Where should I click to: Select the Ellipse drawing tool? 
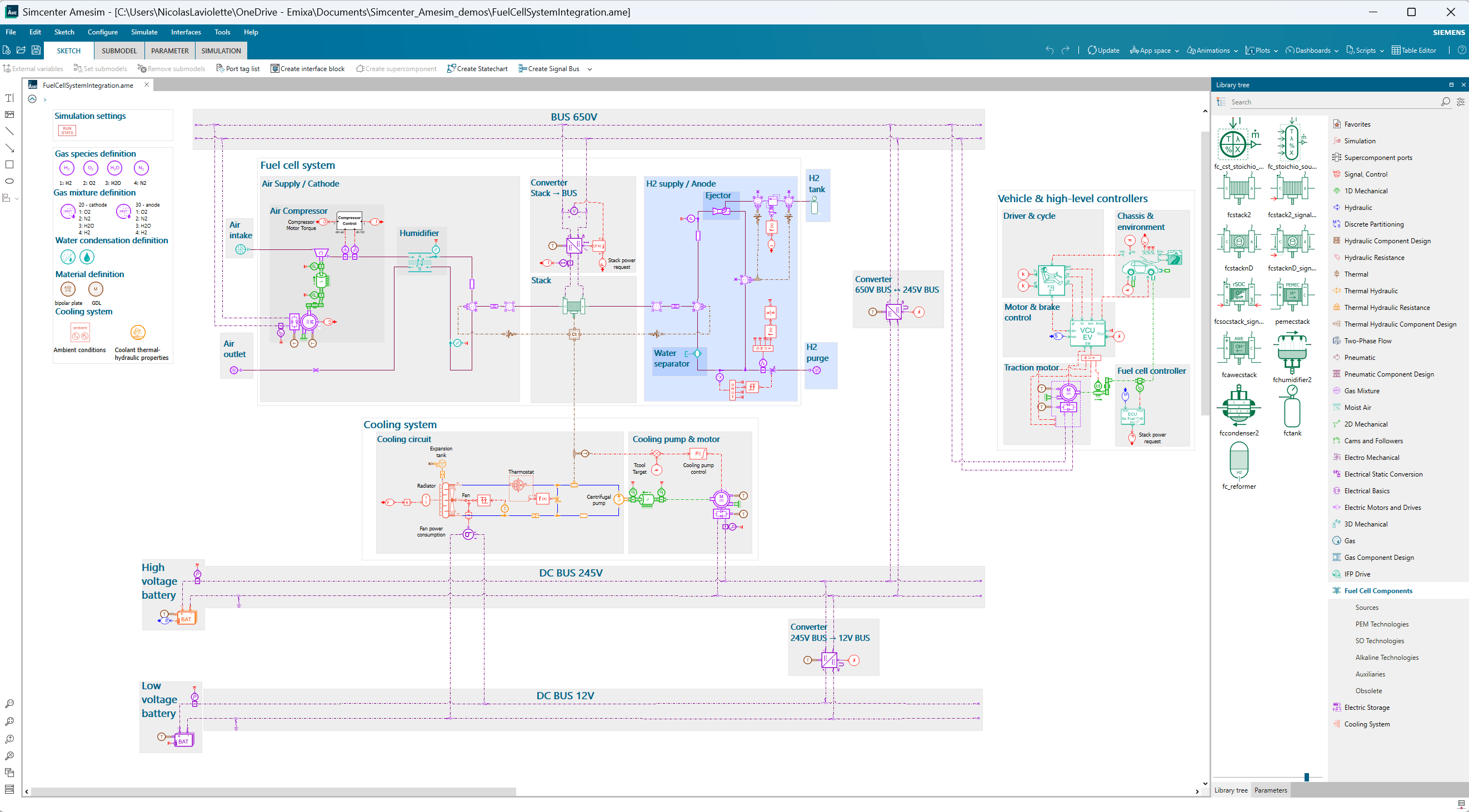tap(9, 181)
